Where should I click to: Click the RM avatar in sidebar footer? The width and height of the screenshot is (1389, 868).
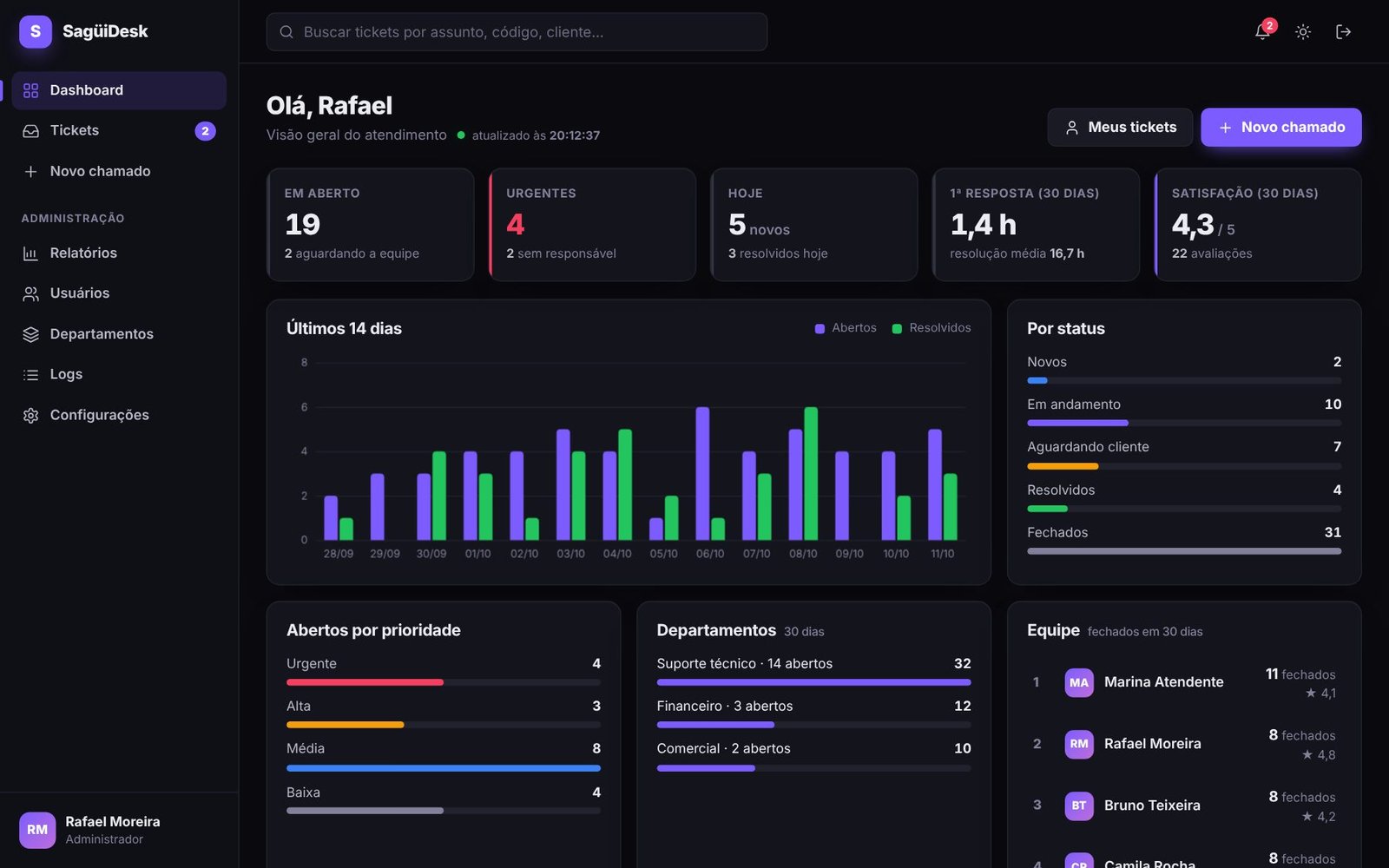[37, 830]
